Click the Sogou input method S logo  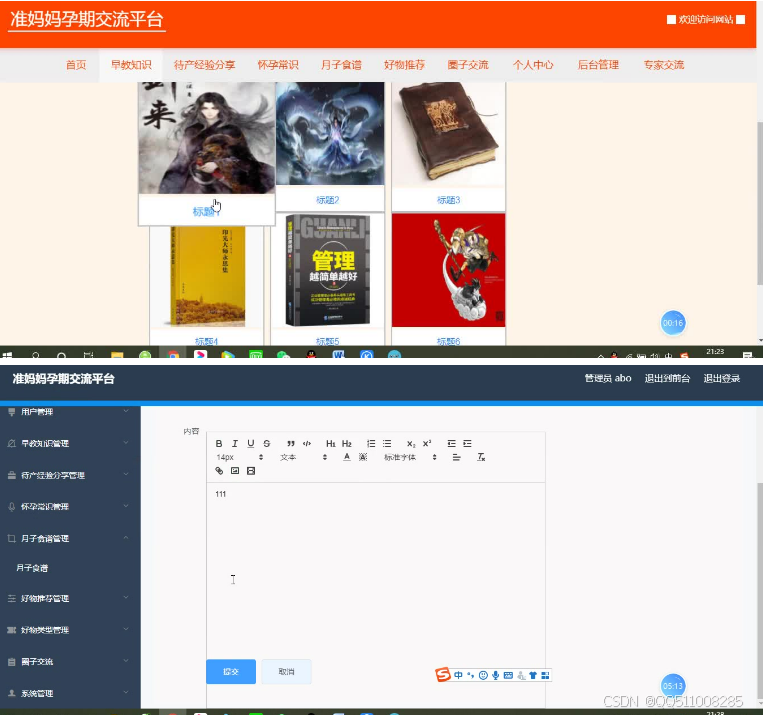(x=443, y=675)
